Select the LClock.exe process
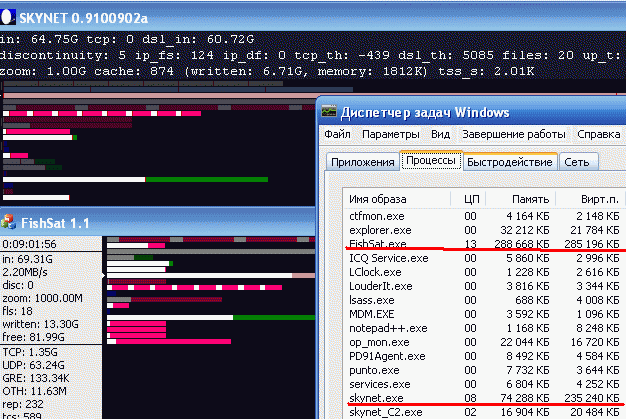This screenshot has height=419, width=626. (x=484, y=272)
